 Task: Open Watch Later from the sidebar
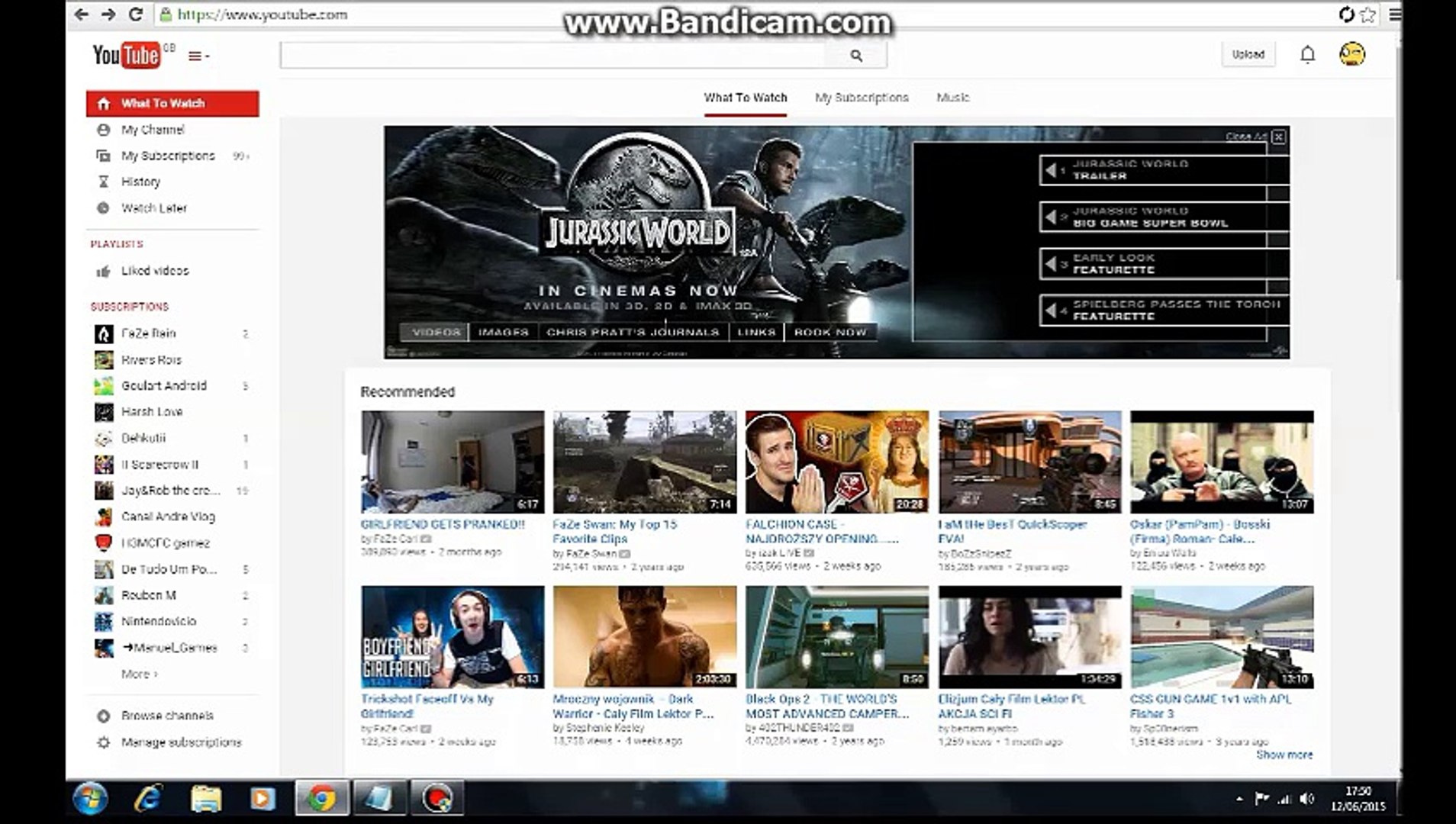point(153,208)
